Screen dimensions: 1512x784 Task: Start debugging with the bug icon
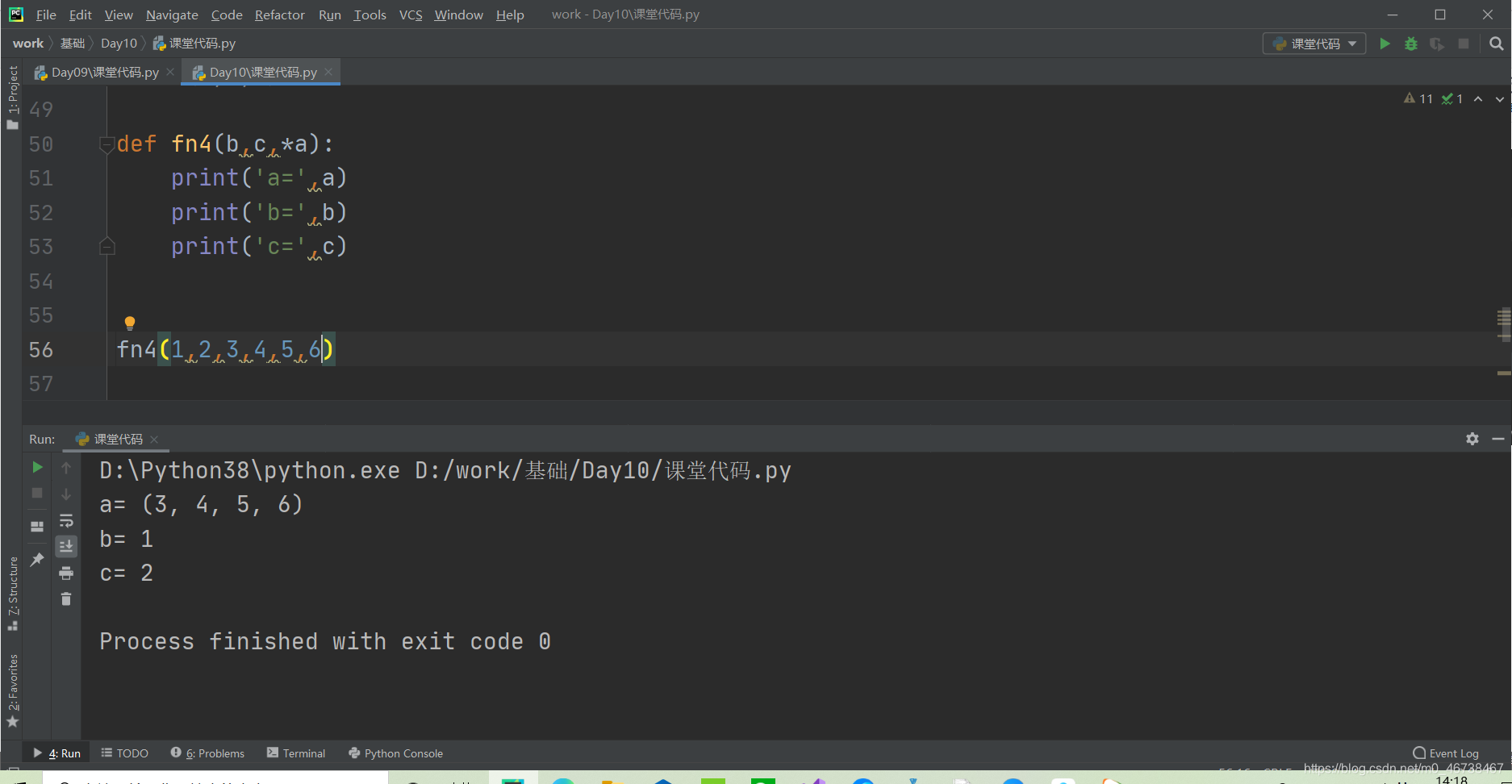[x=1411, y=44]
